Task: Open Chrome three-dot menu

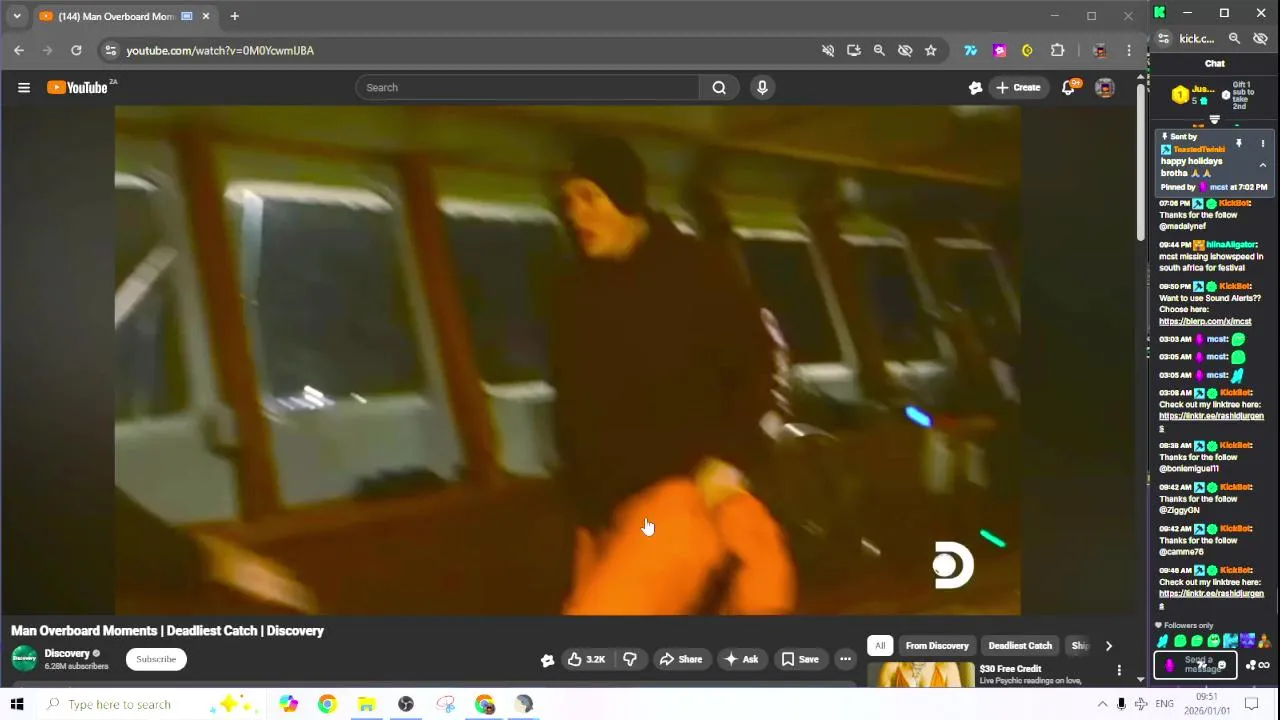Action: pyautogui.click(x=1129, y=50)
